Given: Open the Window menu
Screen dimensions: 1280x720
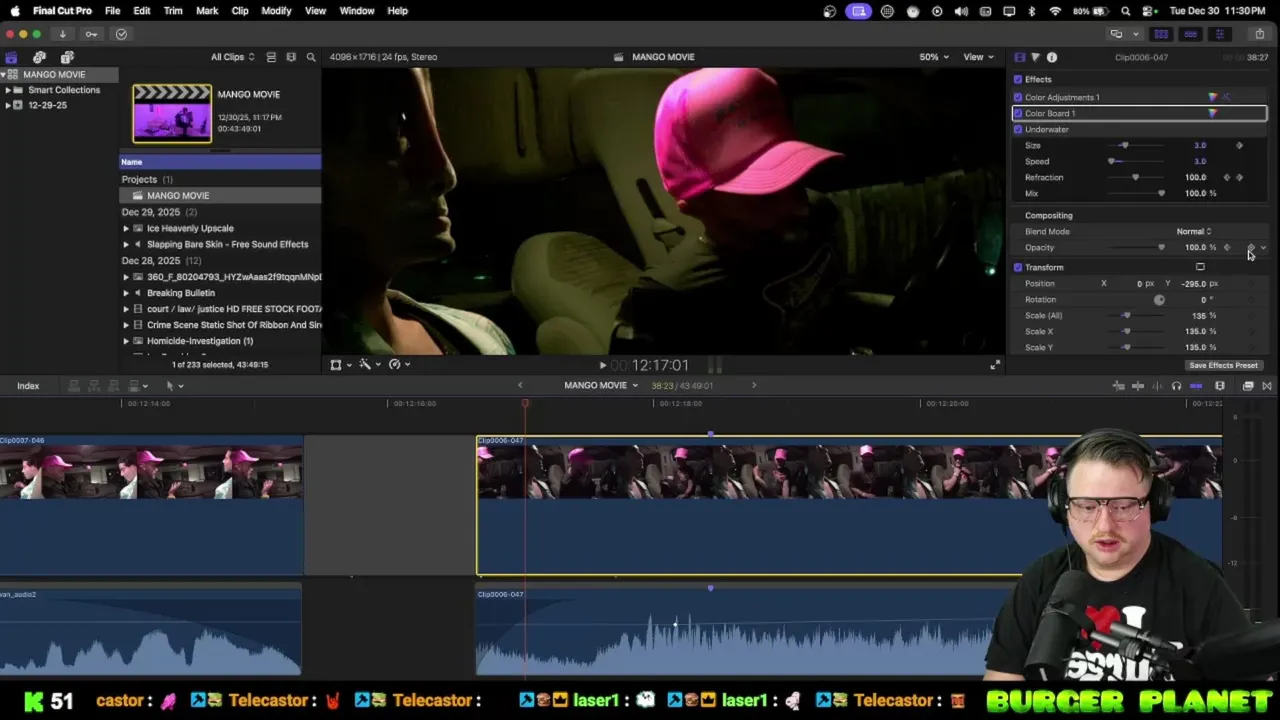Looking at the screenshot, I should [356, 11].
